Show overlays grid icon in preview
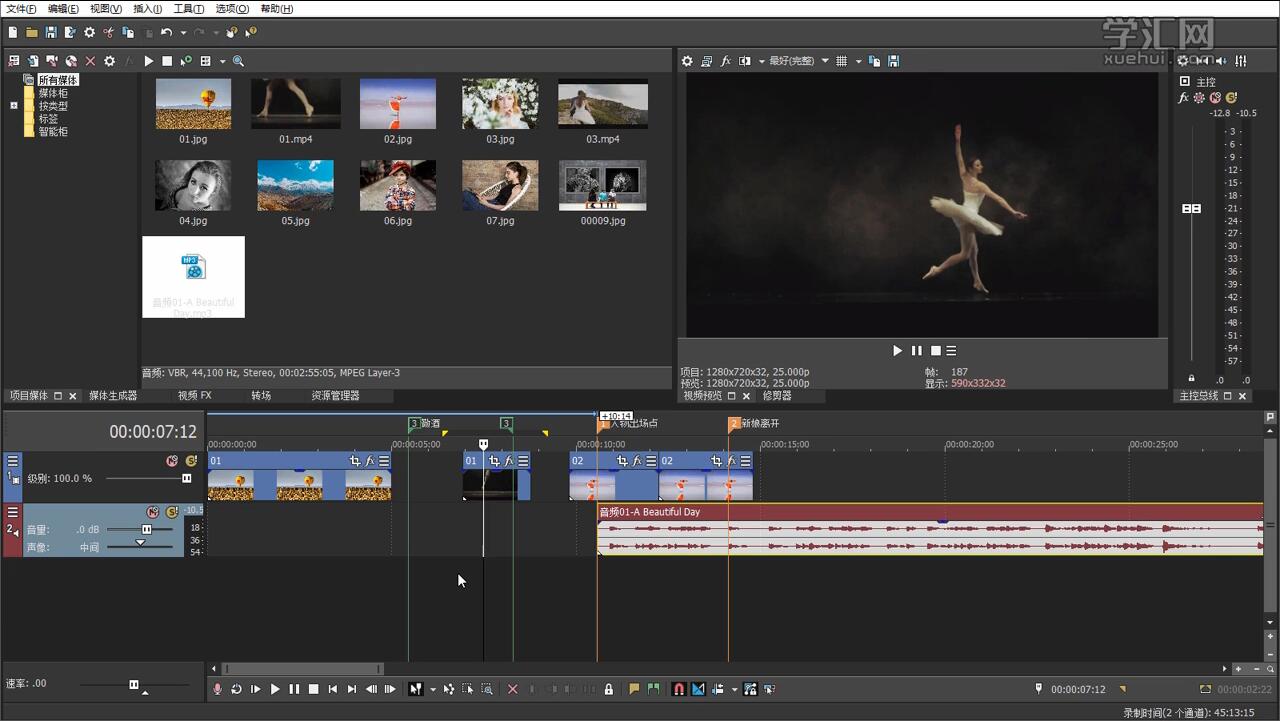 841,61
